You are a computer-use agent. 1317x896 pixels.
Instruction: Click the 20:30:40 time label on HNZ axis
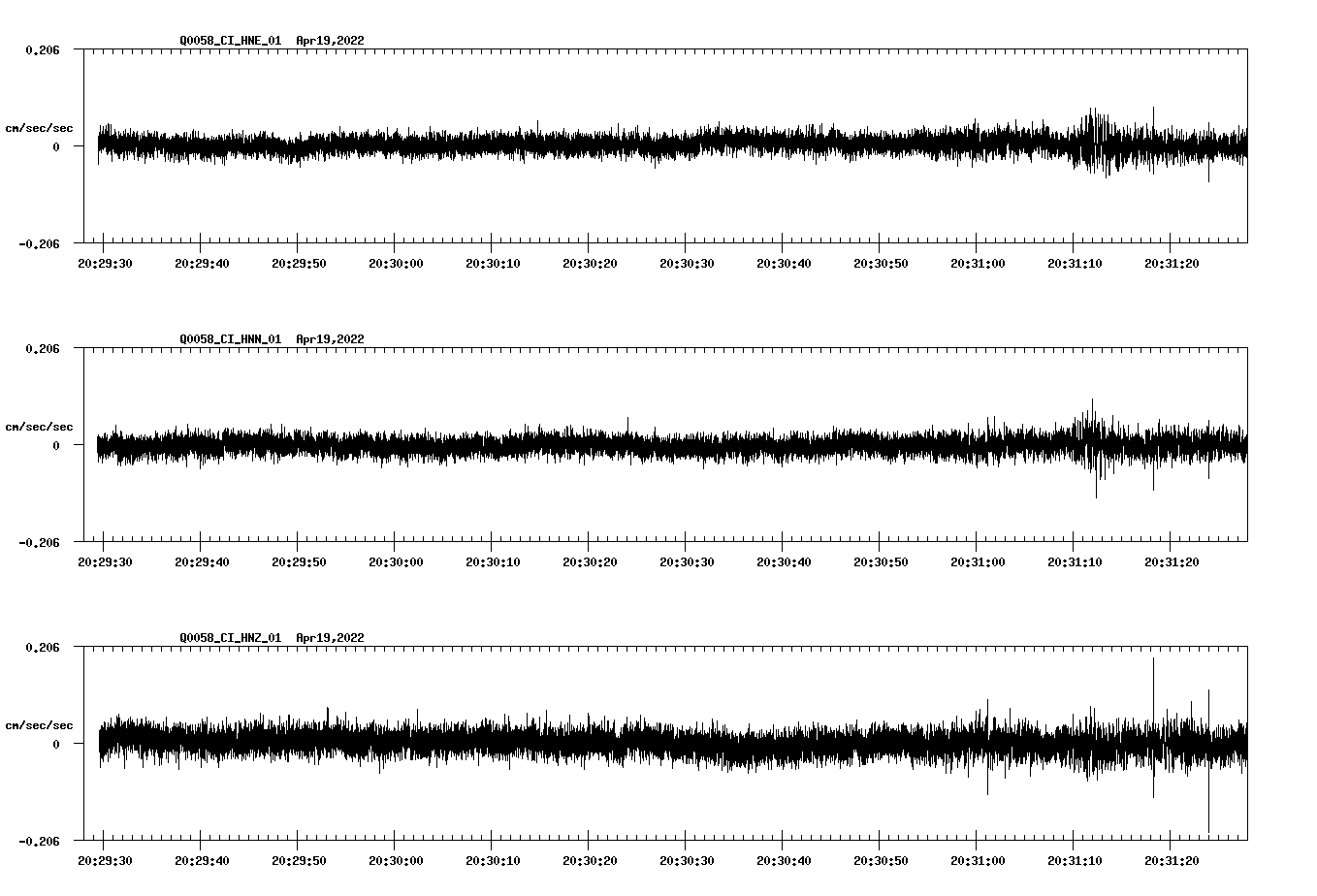click(x=784, y=861)
